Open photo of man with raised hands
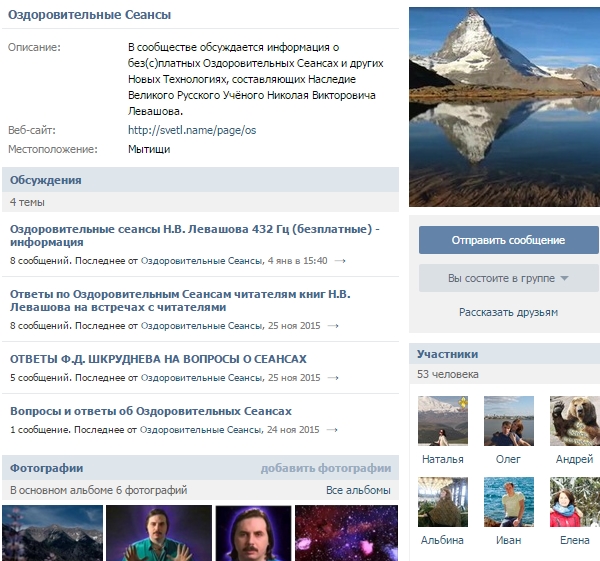This screenshot has height=561, width=600. [159, 533]
